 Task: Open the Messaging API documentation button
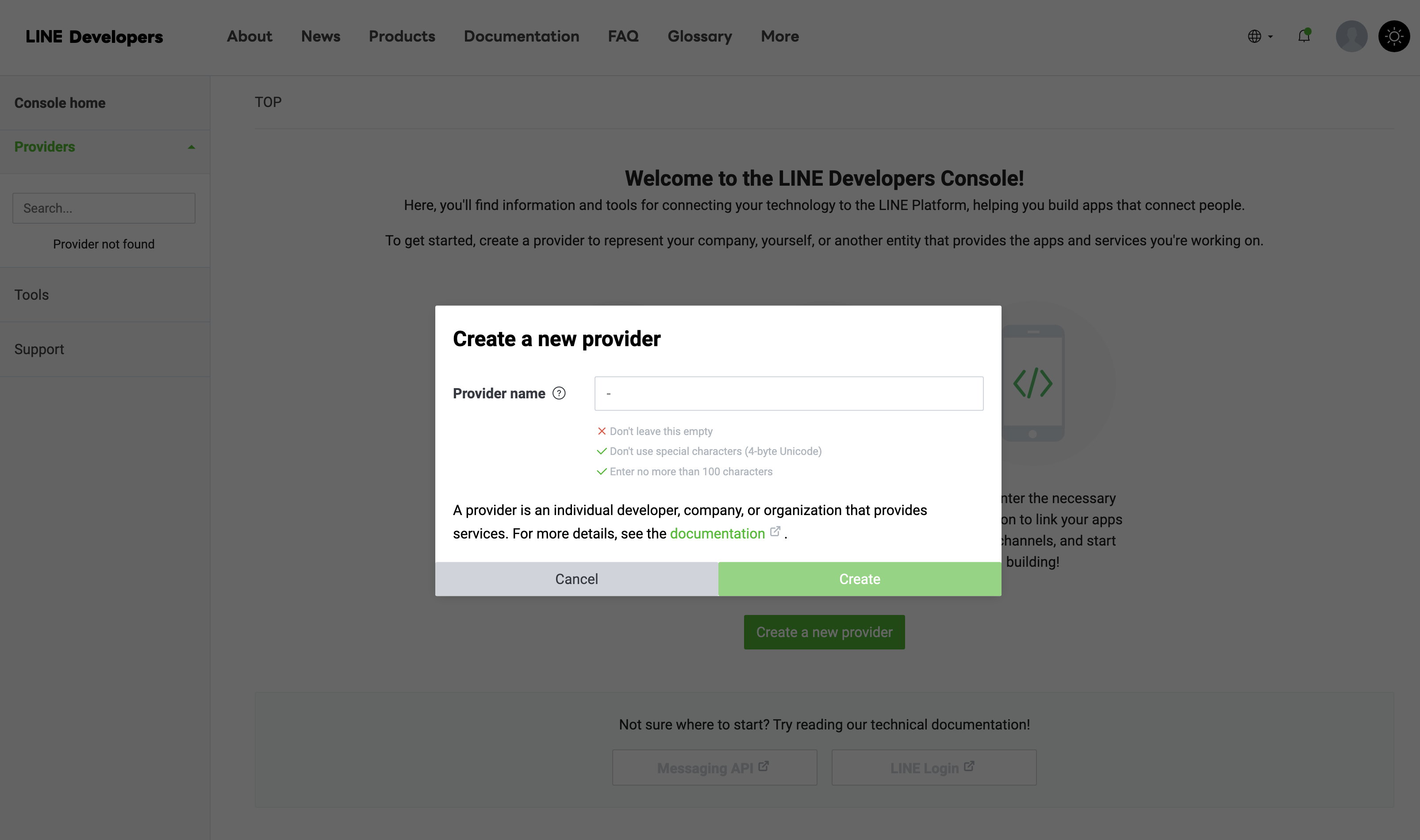point(714,767)
